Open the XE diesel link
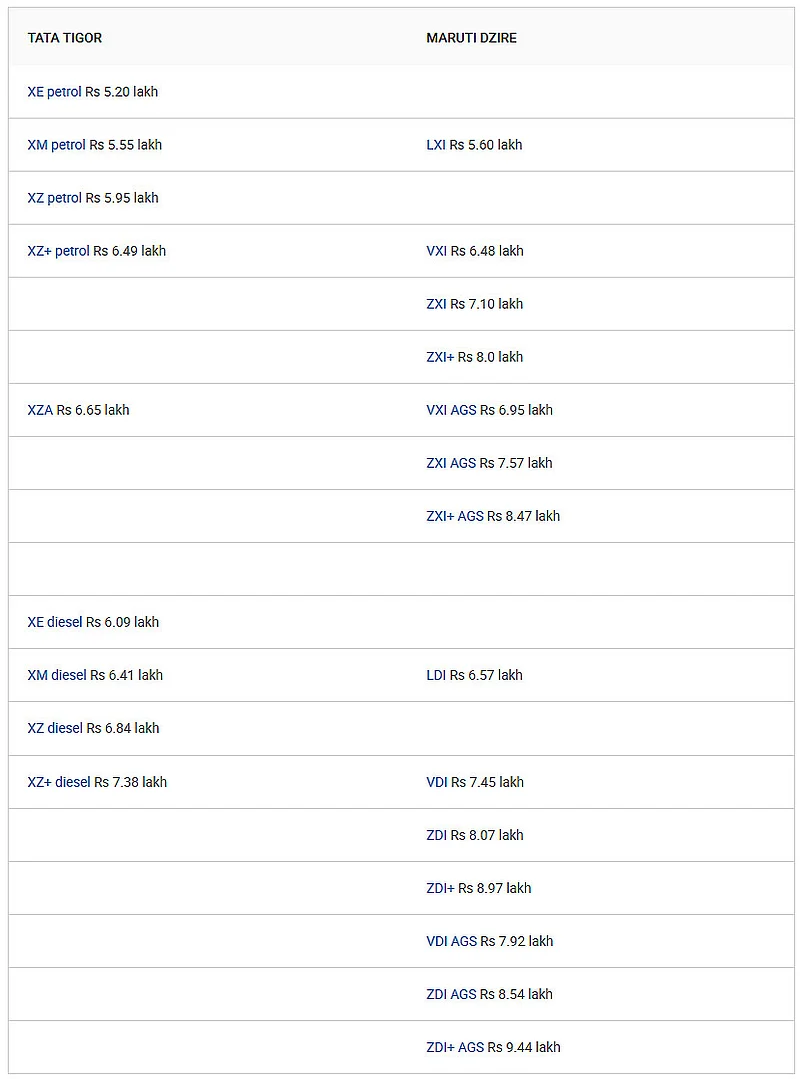Image resolution: width=801 pixels, height=1079 pixels. click(55, 622)
